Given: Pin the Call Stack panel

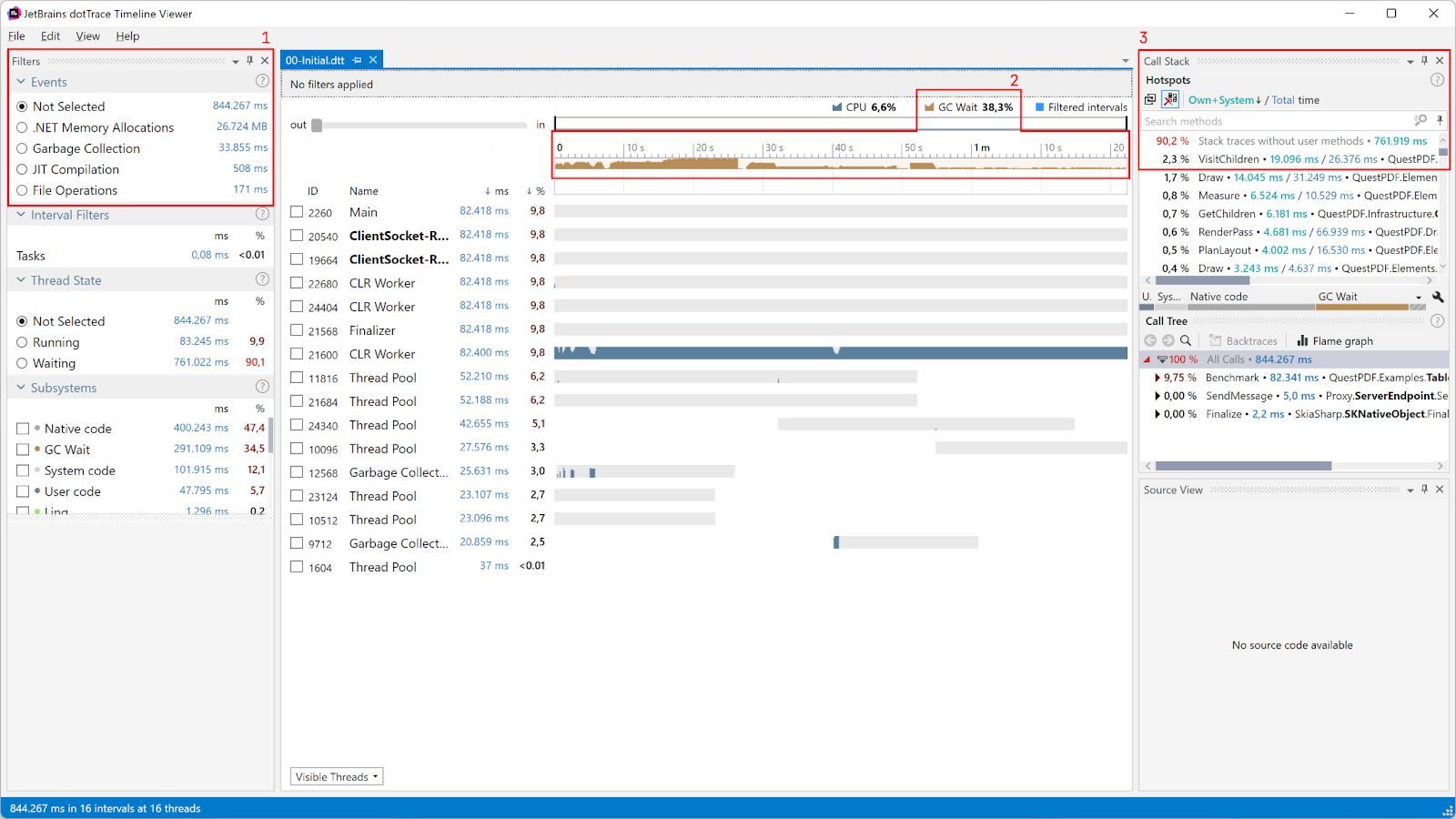Looking at the screenshot, I should (x=1425, y=61).
